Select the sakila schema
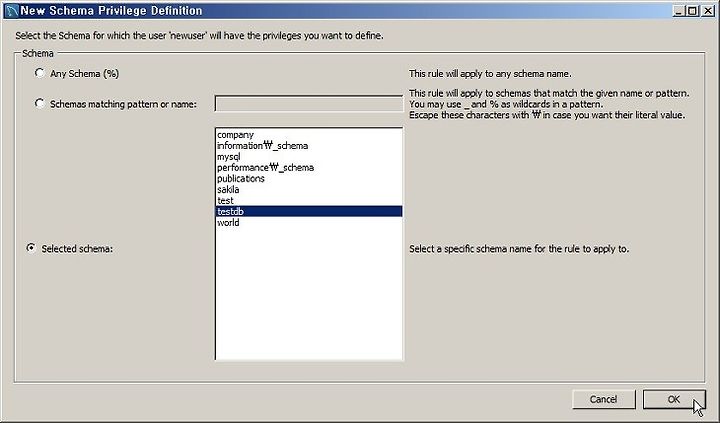This screenshot has width=720, height=423. point(309,190)
